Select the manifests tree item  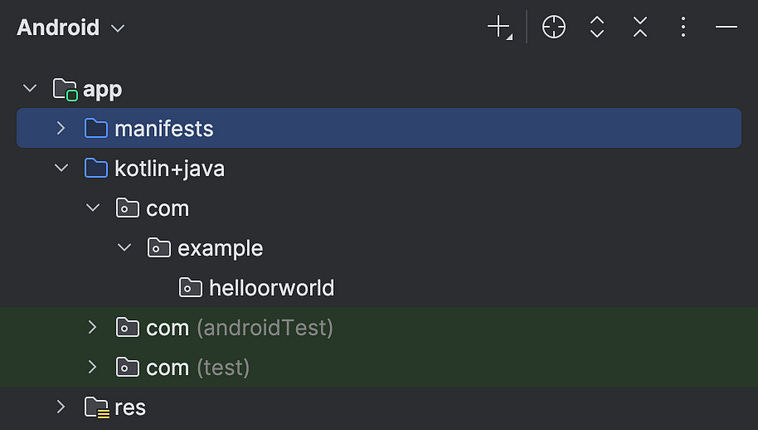tap(379, 128)
